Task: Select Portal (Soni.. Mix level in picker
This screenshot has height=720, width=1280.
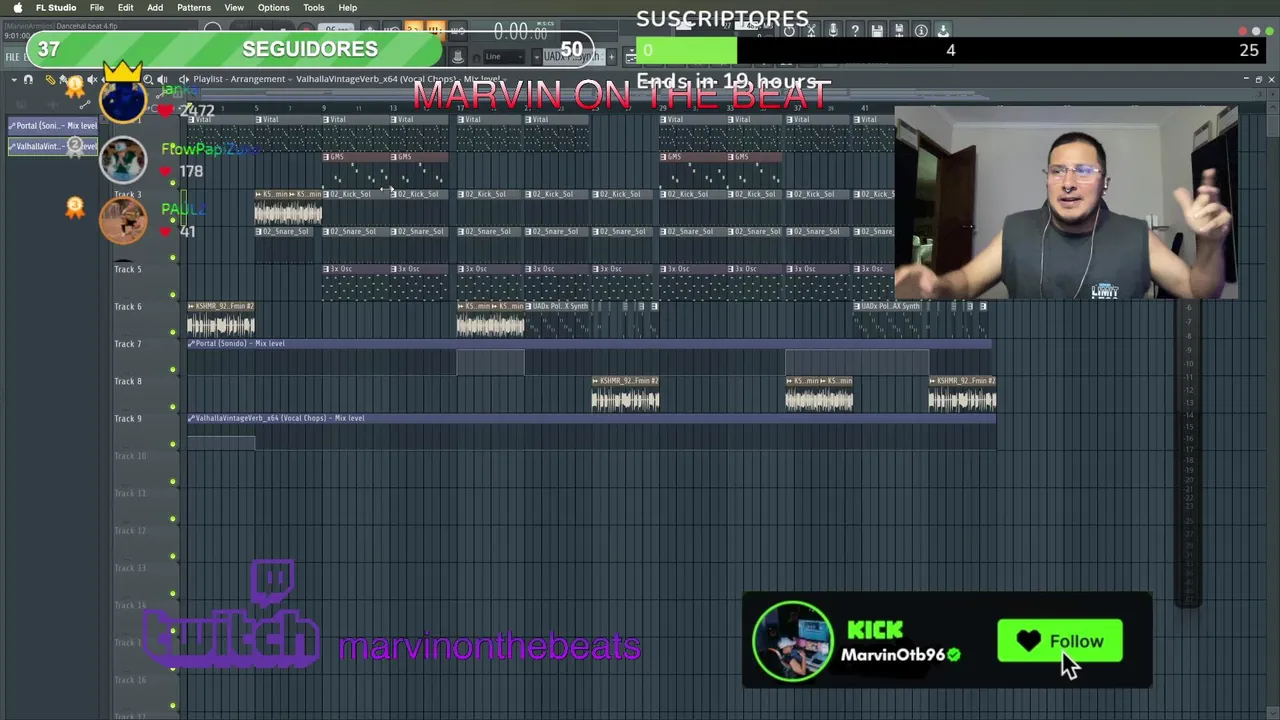Action: click(53, 126)
